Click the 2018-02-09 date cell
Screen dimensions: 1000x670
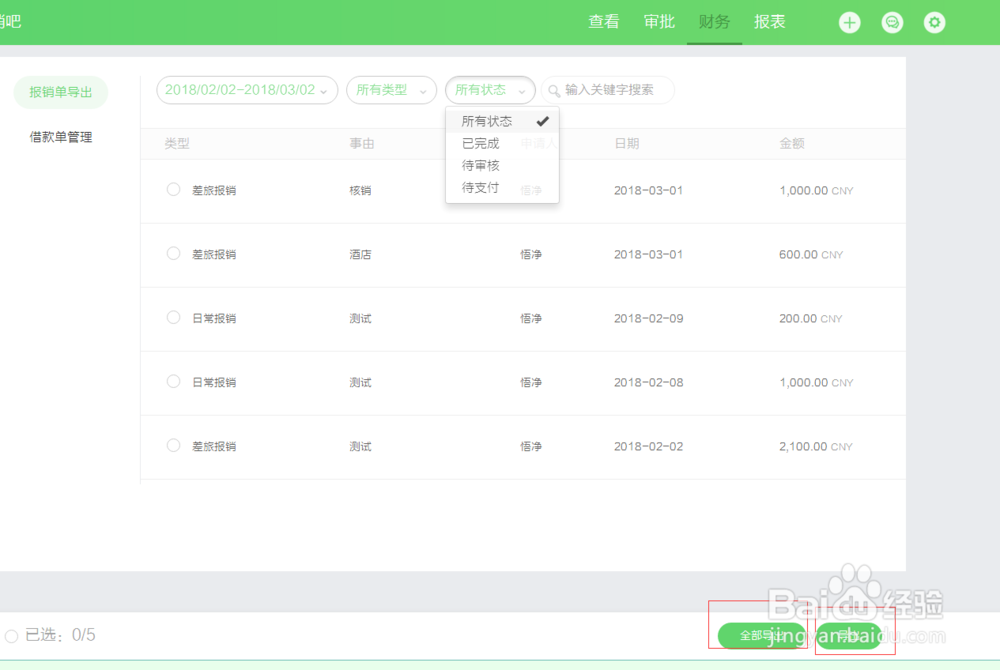click(649, 318)
